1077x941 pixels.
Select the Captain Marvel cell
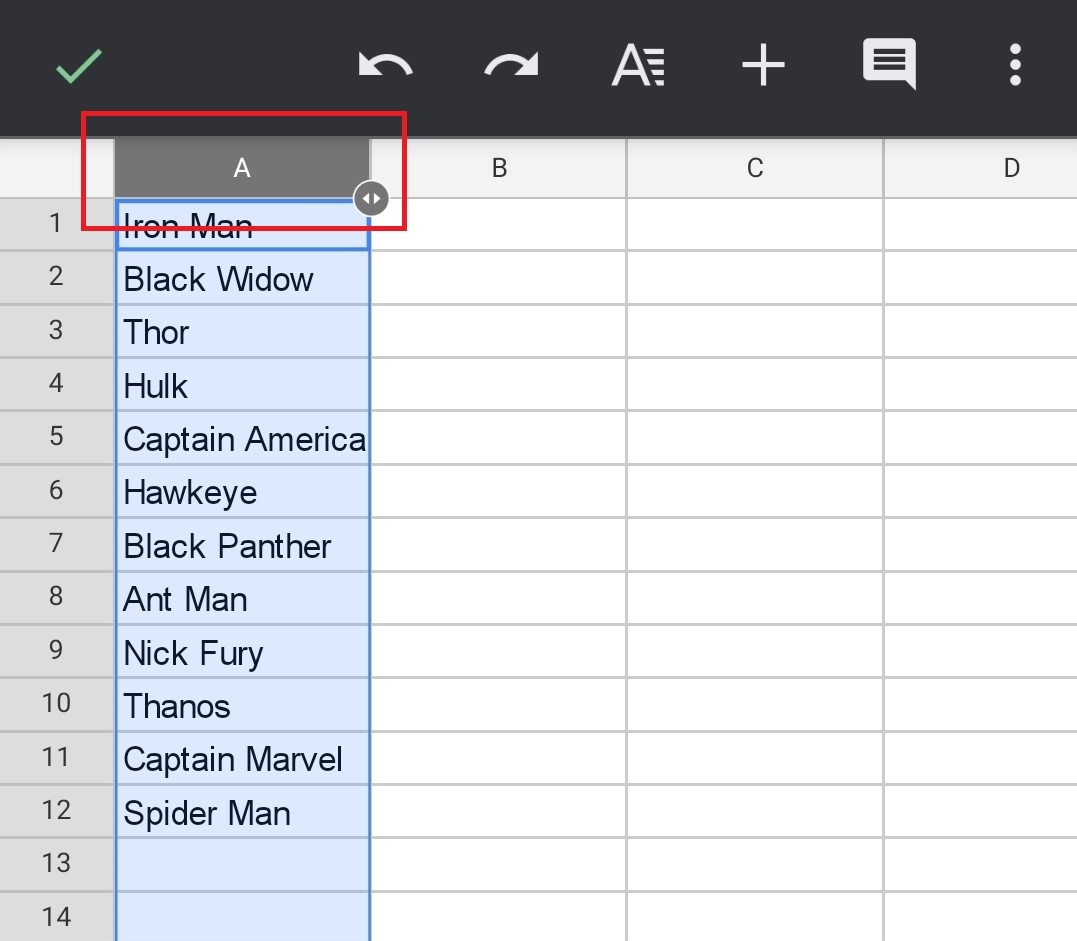pyautogui.click(x=242, y=758)
